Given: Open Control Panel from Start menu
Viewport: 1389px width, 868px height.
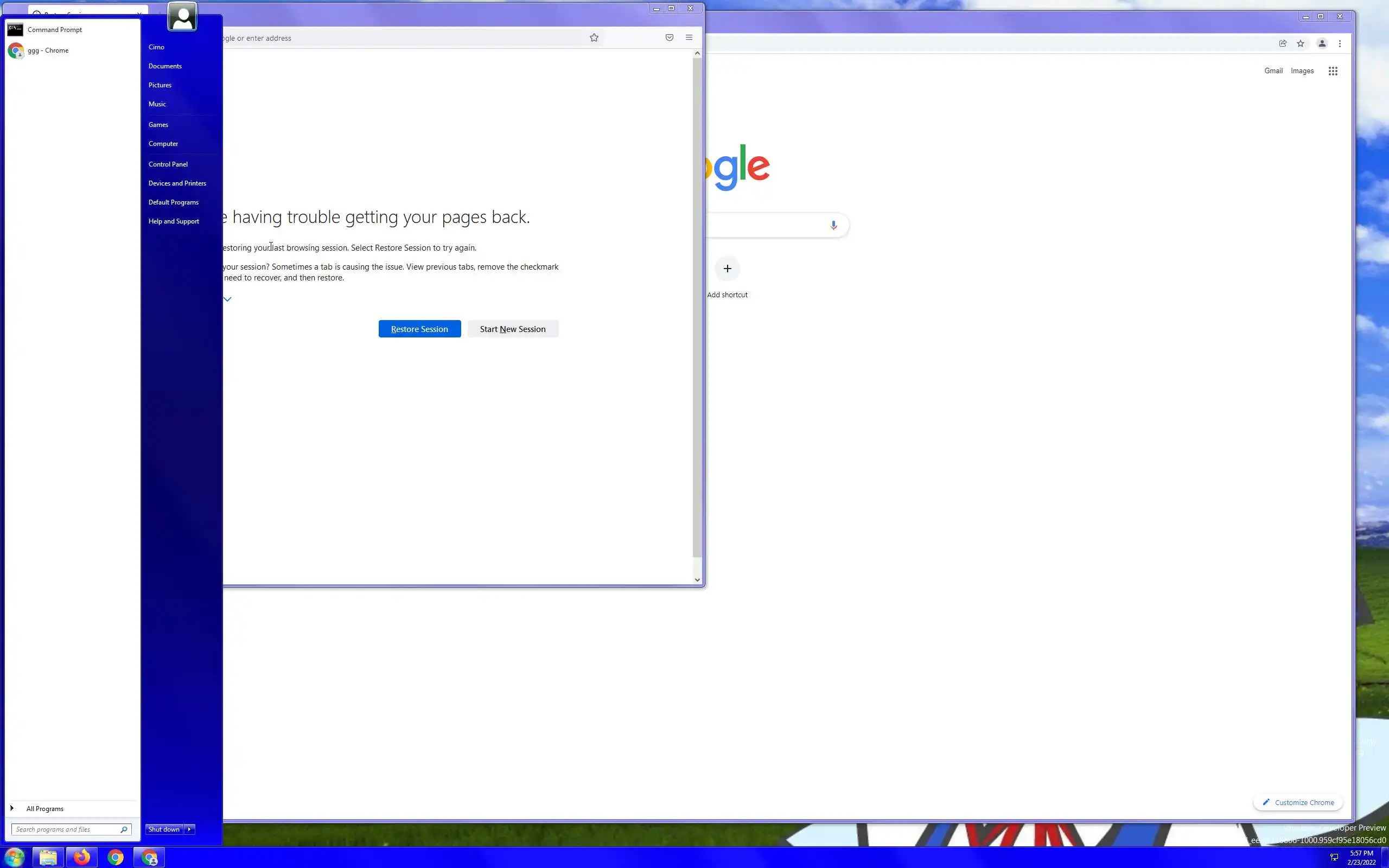Looking at the screenshot, I should pos(168,164).
